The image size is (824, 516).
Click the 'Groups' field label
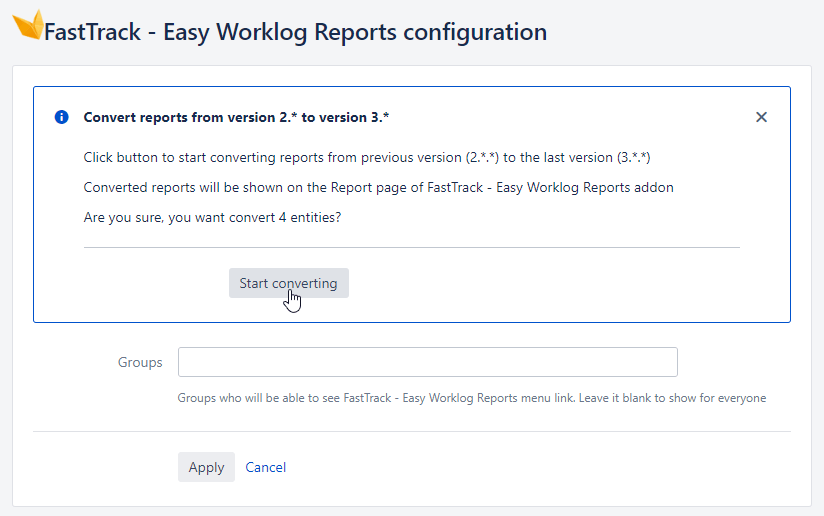pos(140,363)
